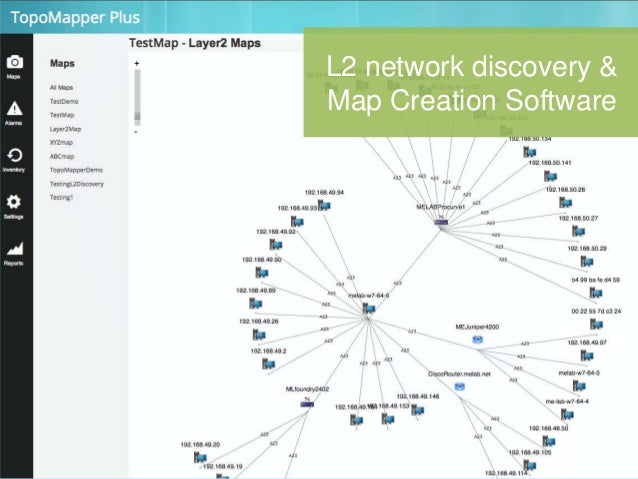The width and height of the screenshot is (638, 479).
Task: Open the Maps camera icon in sidebar
Action: pos(15,62)
